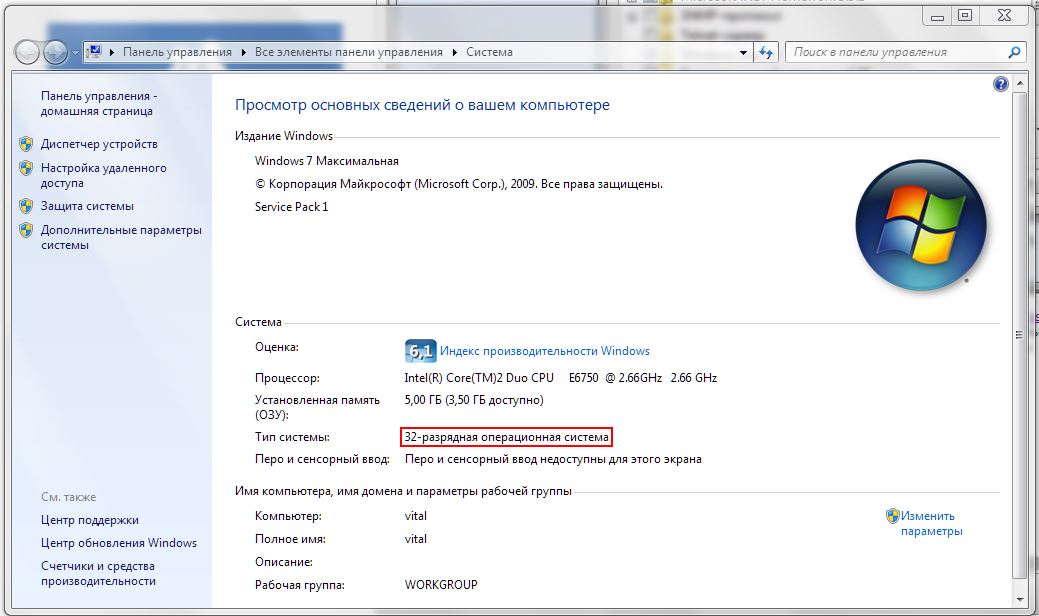Open Дополнительные параметры системы link

(121, 238)
